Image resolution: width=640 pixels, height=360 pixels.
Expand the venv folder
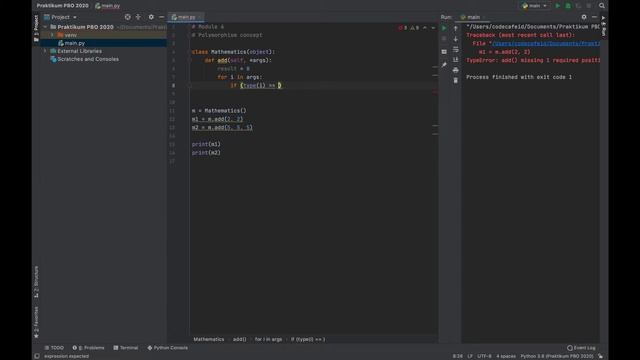coord(52,35)
